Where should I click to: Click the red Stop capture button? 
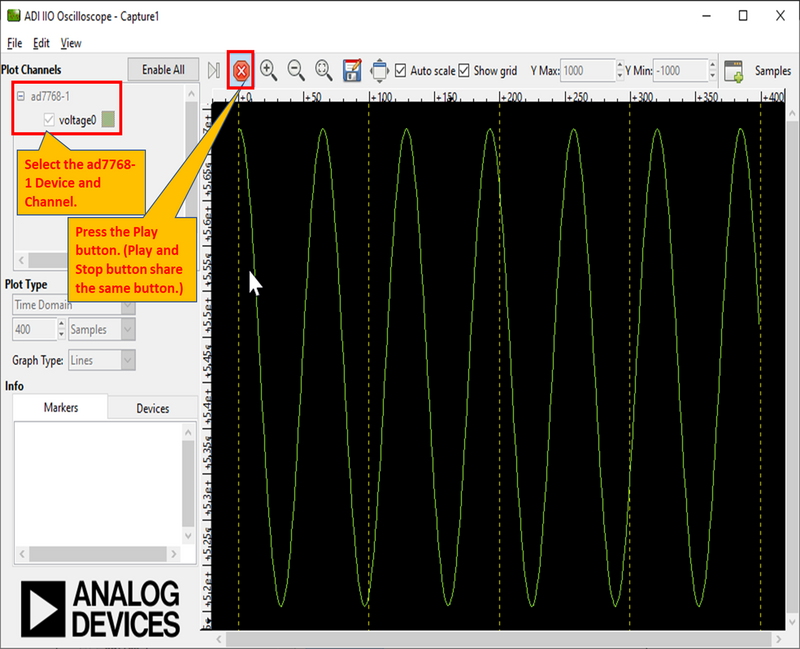click(241, 70)
